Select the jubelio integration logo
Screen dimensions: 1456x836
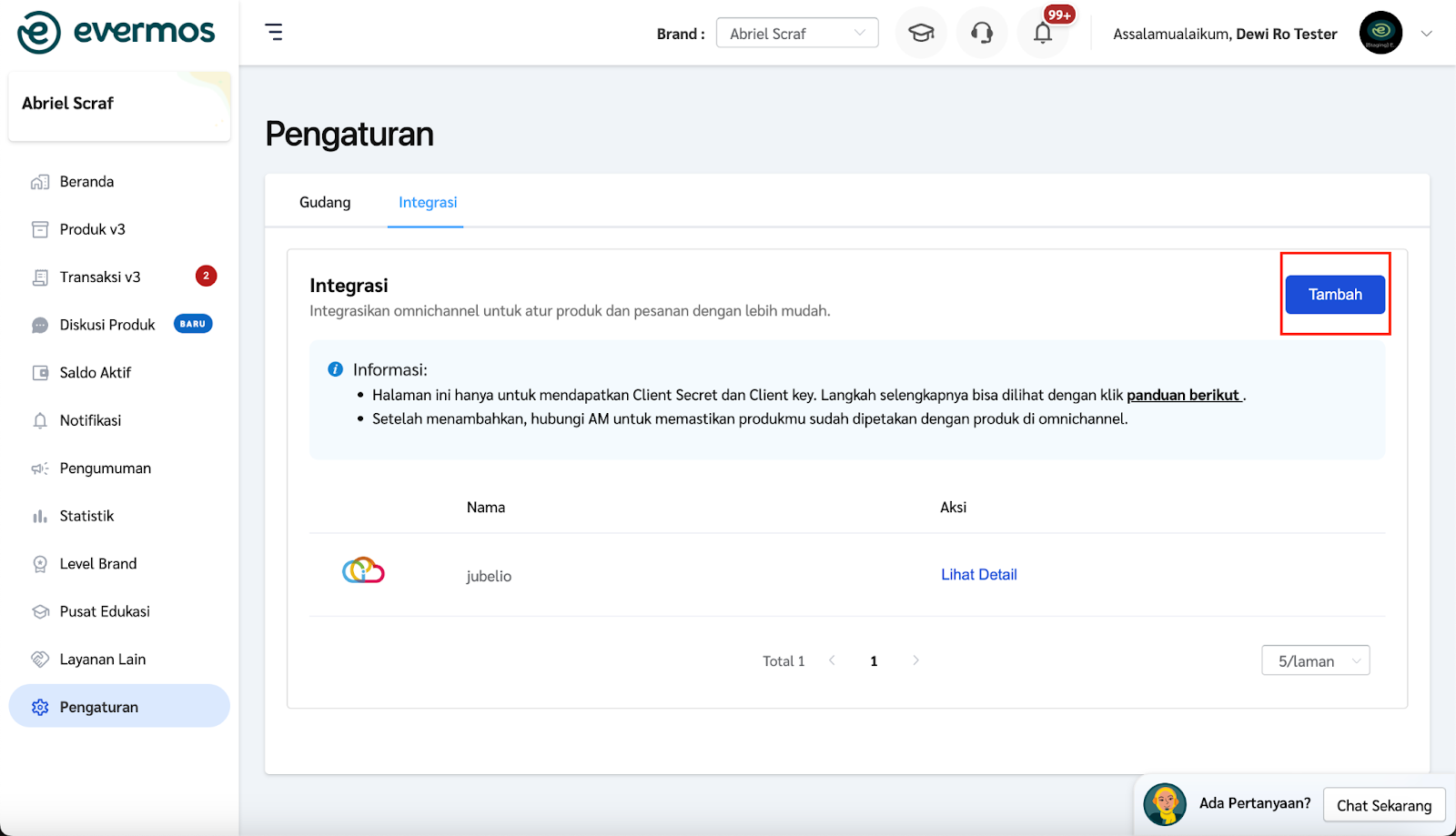[x=362, y=570]
